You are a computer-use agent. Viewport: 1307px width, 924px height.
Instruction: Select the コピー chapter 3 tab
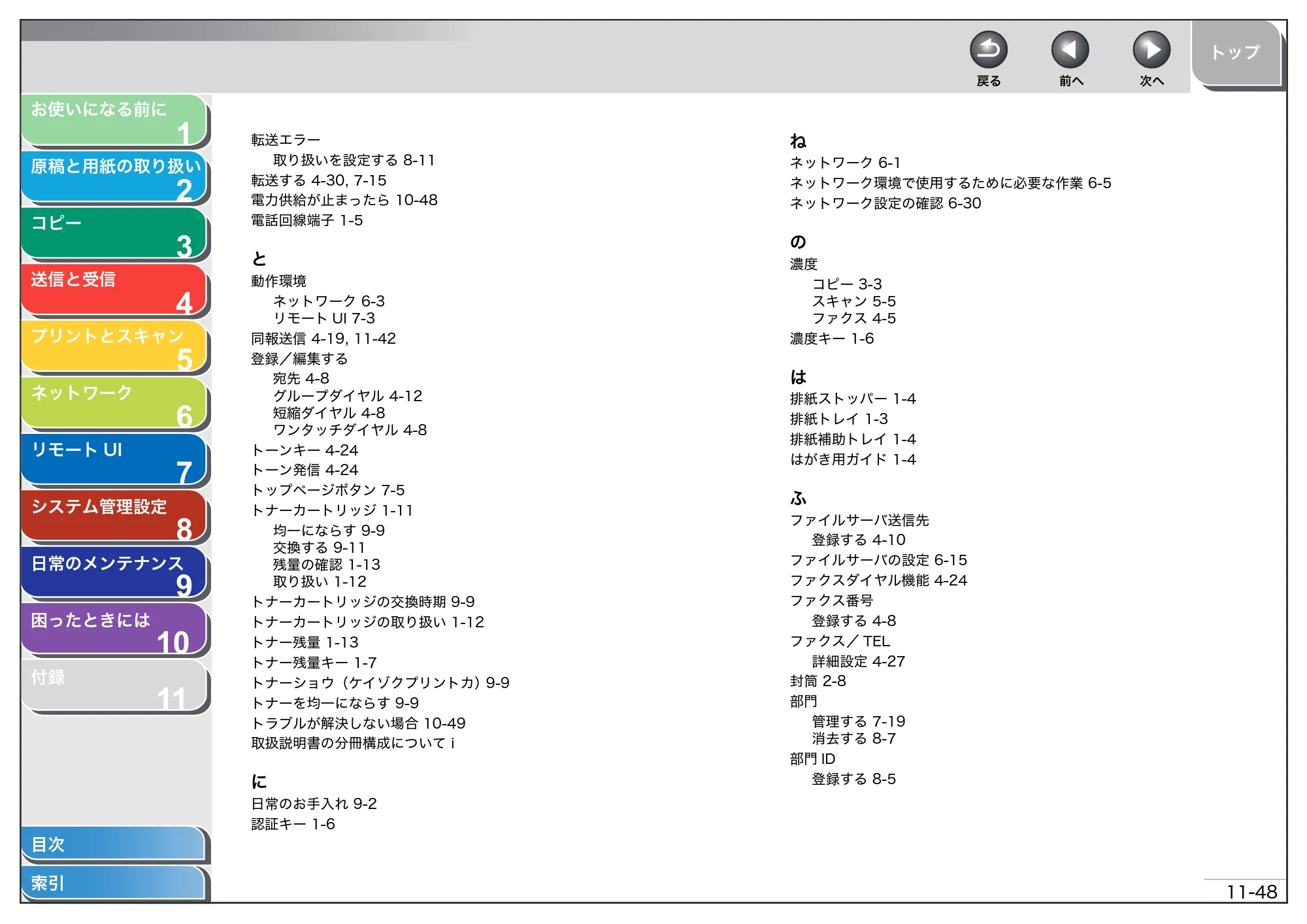[114, 233]
